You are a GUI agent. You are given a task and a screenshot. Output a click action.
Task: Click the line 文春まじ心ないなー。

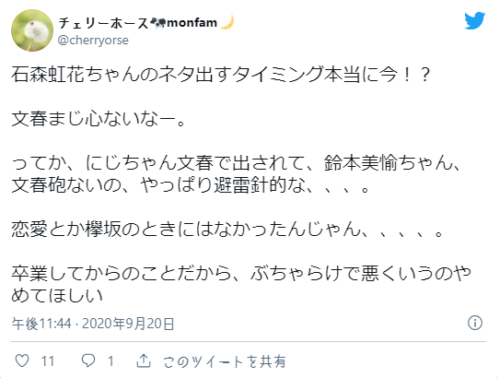pos(99,119)
